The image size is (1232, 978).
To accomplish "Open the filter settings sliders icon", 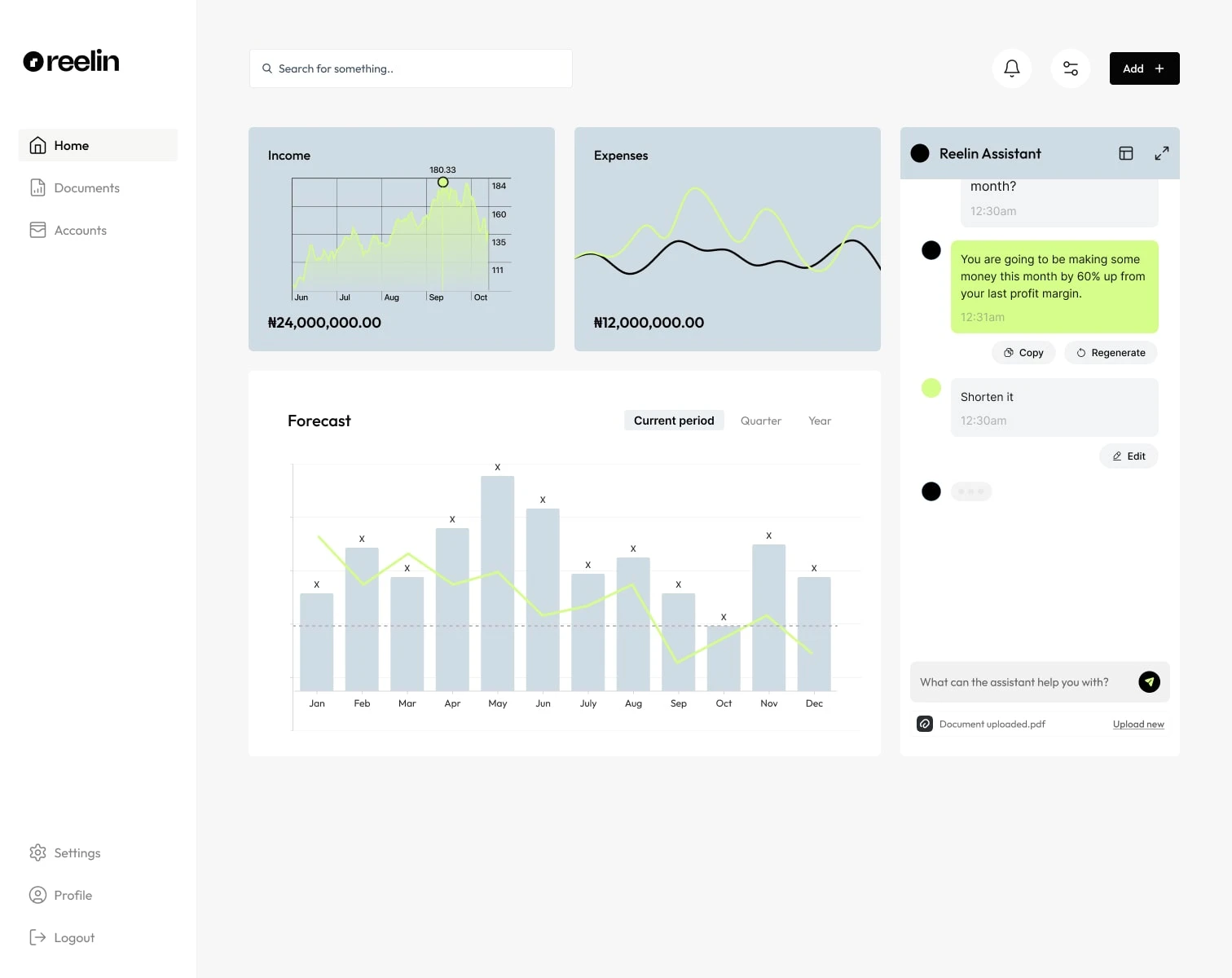I will [1071, 68].
